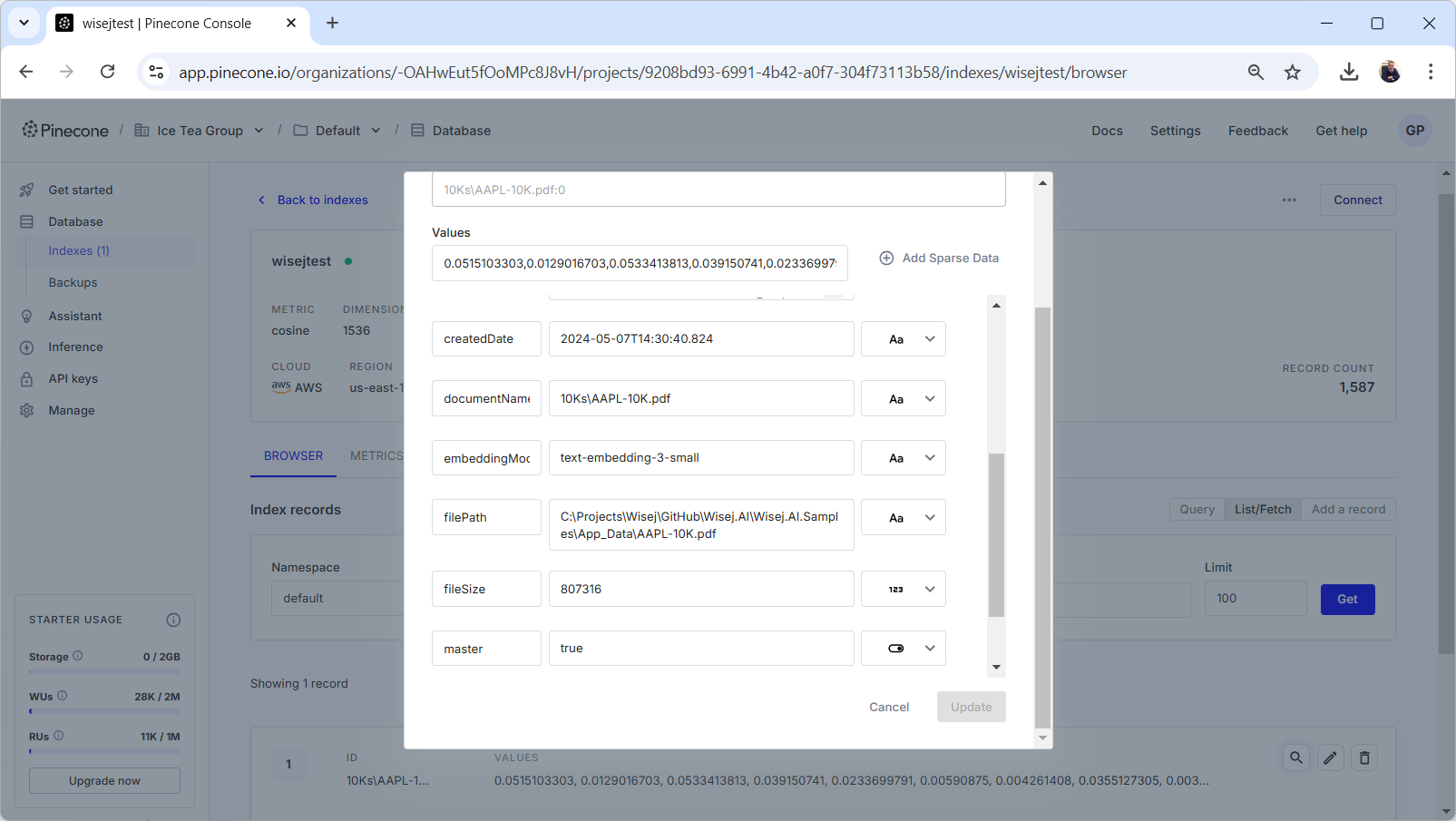1456x821 pixels.
Task: Click the master key name field
Action: [486, 649]
